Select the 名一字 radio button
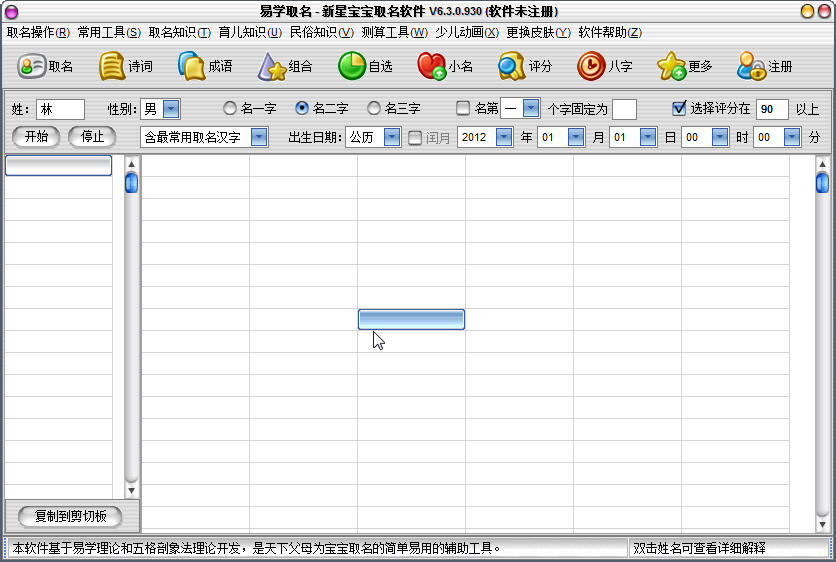 pyautogui.click(x=230, y=108)
